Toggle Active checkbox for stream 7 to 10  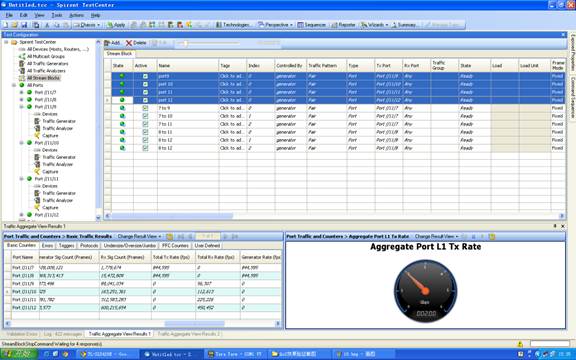tap(145, 116)
